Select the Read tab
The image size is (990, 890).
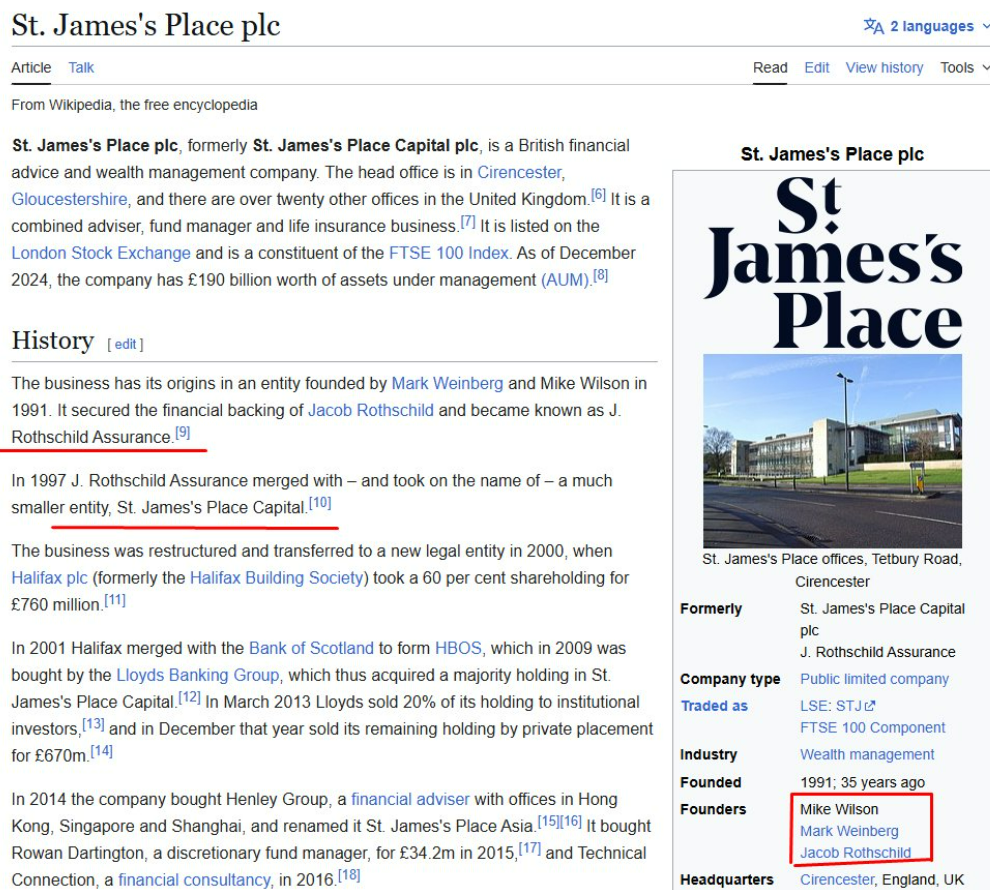coord(770,67)
